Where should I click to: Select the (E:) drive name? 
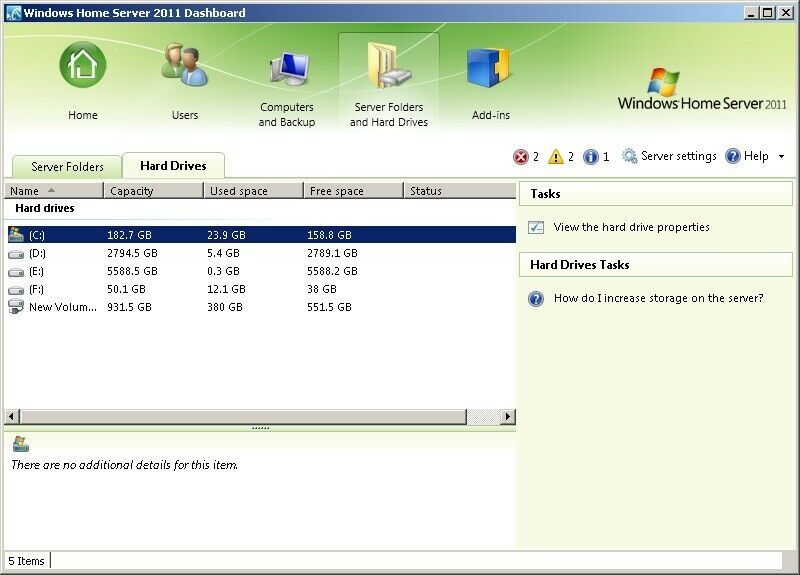(36, 271)
